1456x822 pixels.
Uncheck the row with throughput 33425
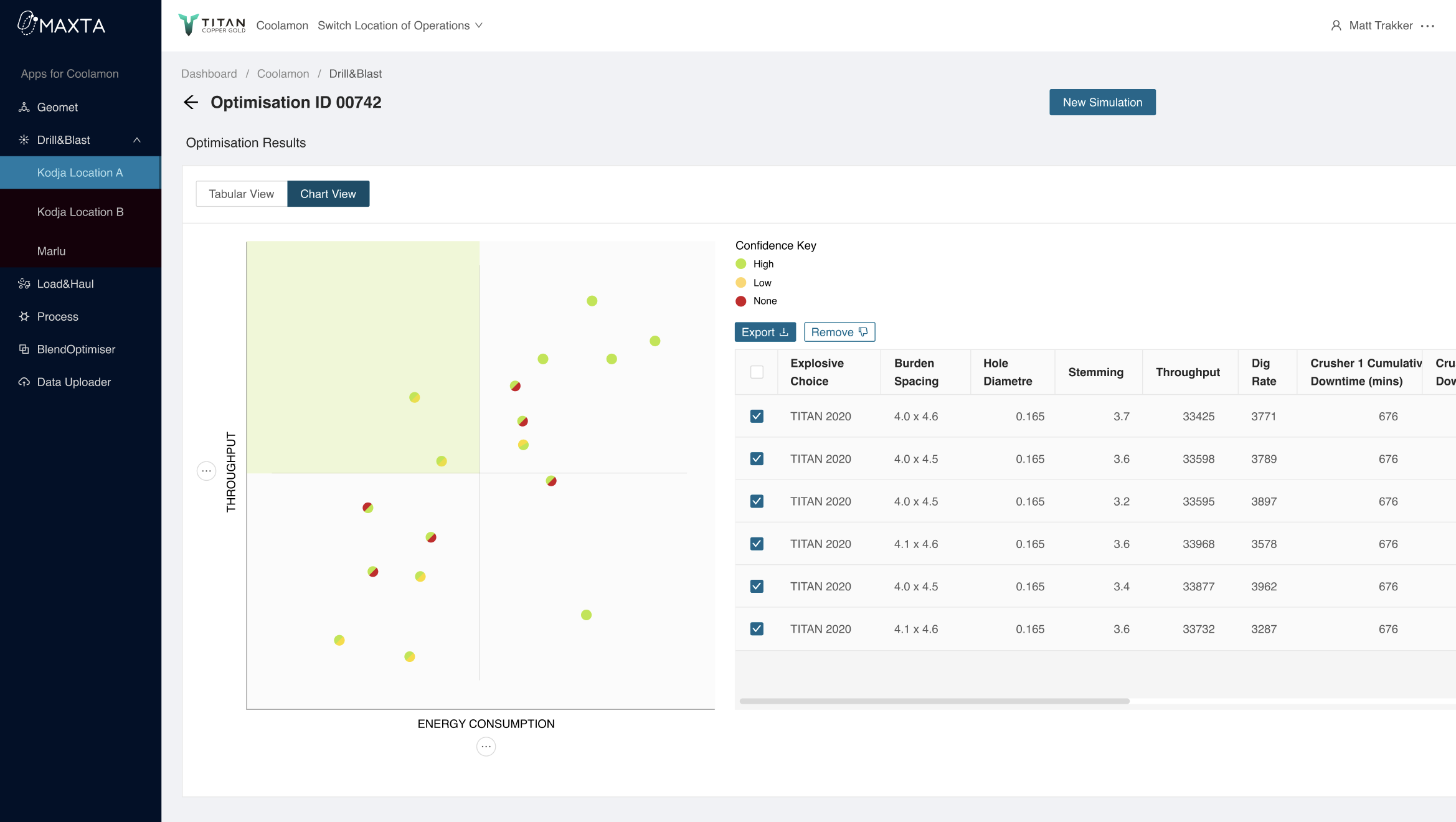click(757, 416)
